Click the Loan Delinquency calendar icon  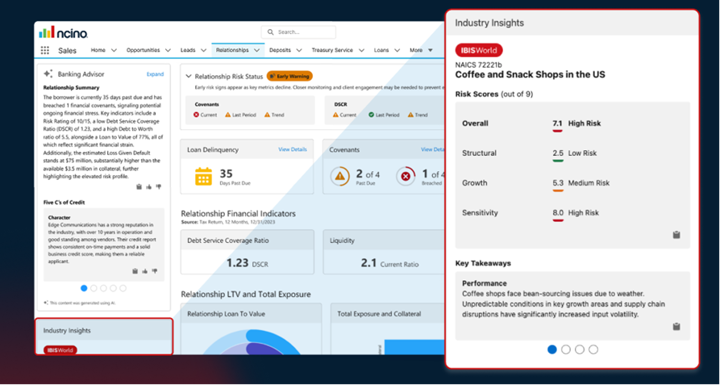pyautogui.click(x=203, y=176)
